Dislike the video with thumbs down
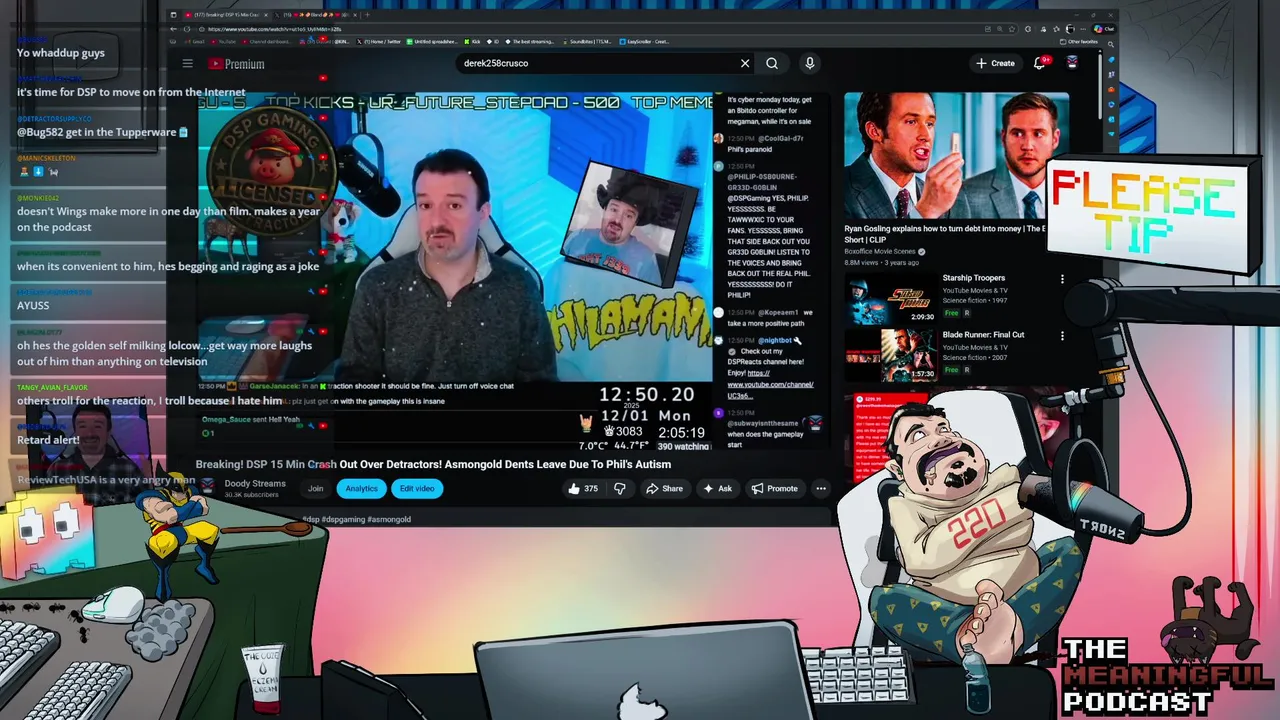 620,488
